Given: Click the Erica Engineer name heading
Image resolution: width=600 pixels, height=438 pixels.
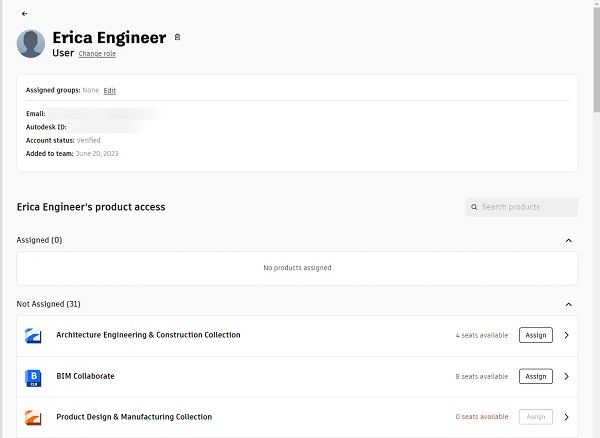Looking at the screenshot, I should 109,38.
